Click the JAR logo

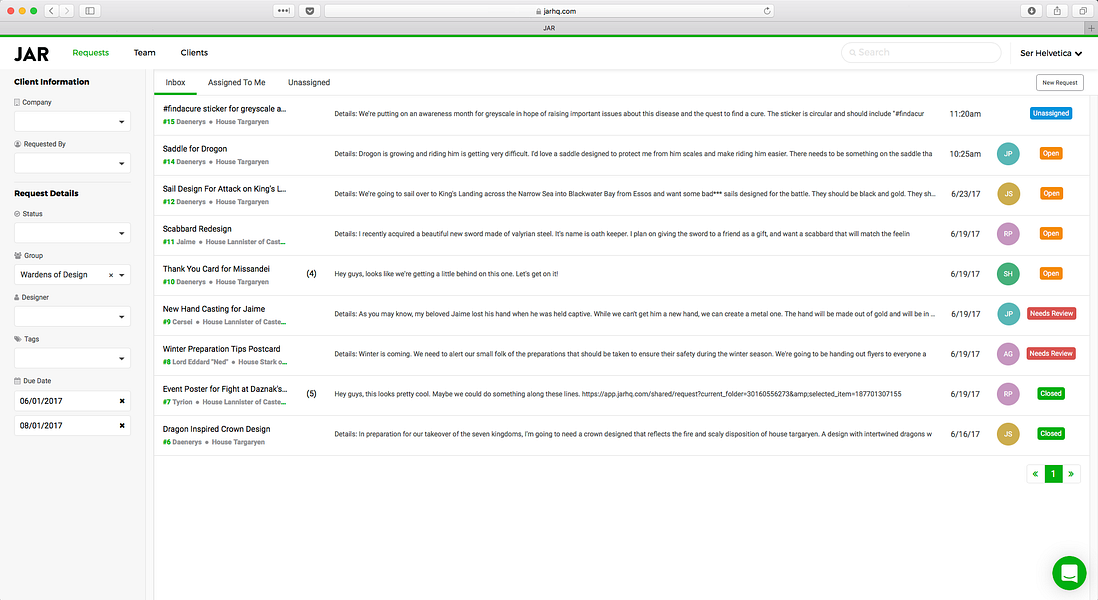pos(32,54)
